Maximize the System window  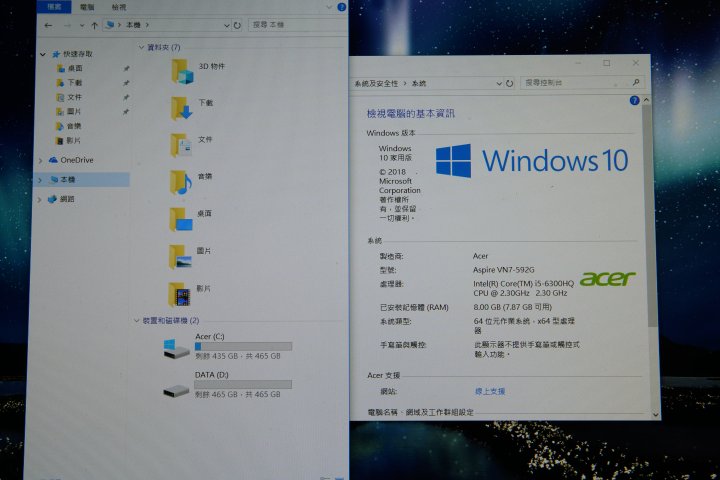tap(607, 63)
